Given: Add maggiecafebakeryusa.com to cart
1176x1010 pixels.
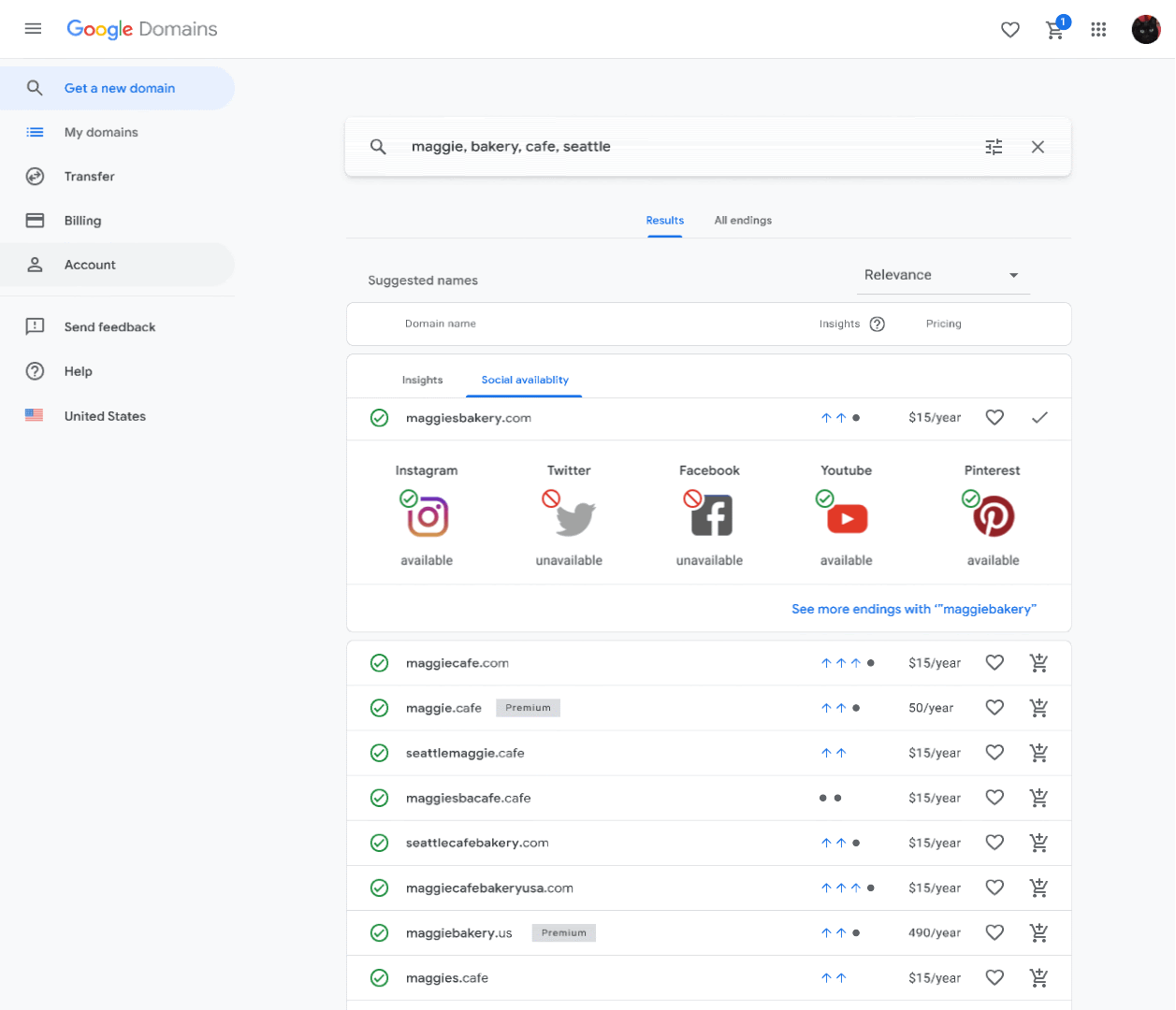Looking at the screenshot, I should (x=1038, y=887).
